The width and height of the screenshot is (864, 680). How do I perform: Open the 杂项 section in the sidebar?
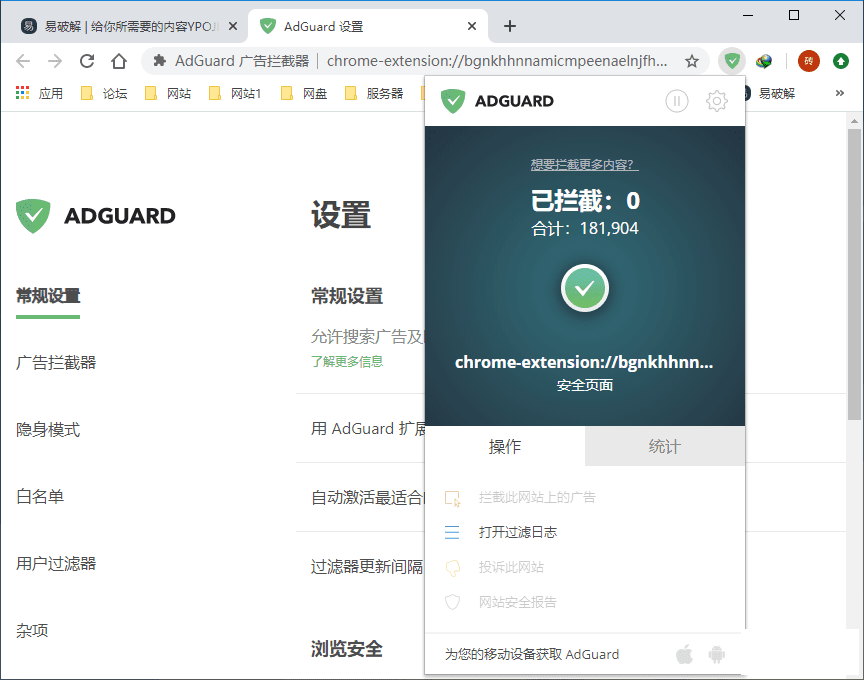tap(32, 630)
